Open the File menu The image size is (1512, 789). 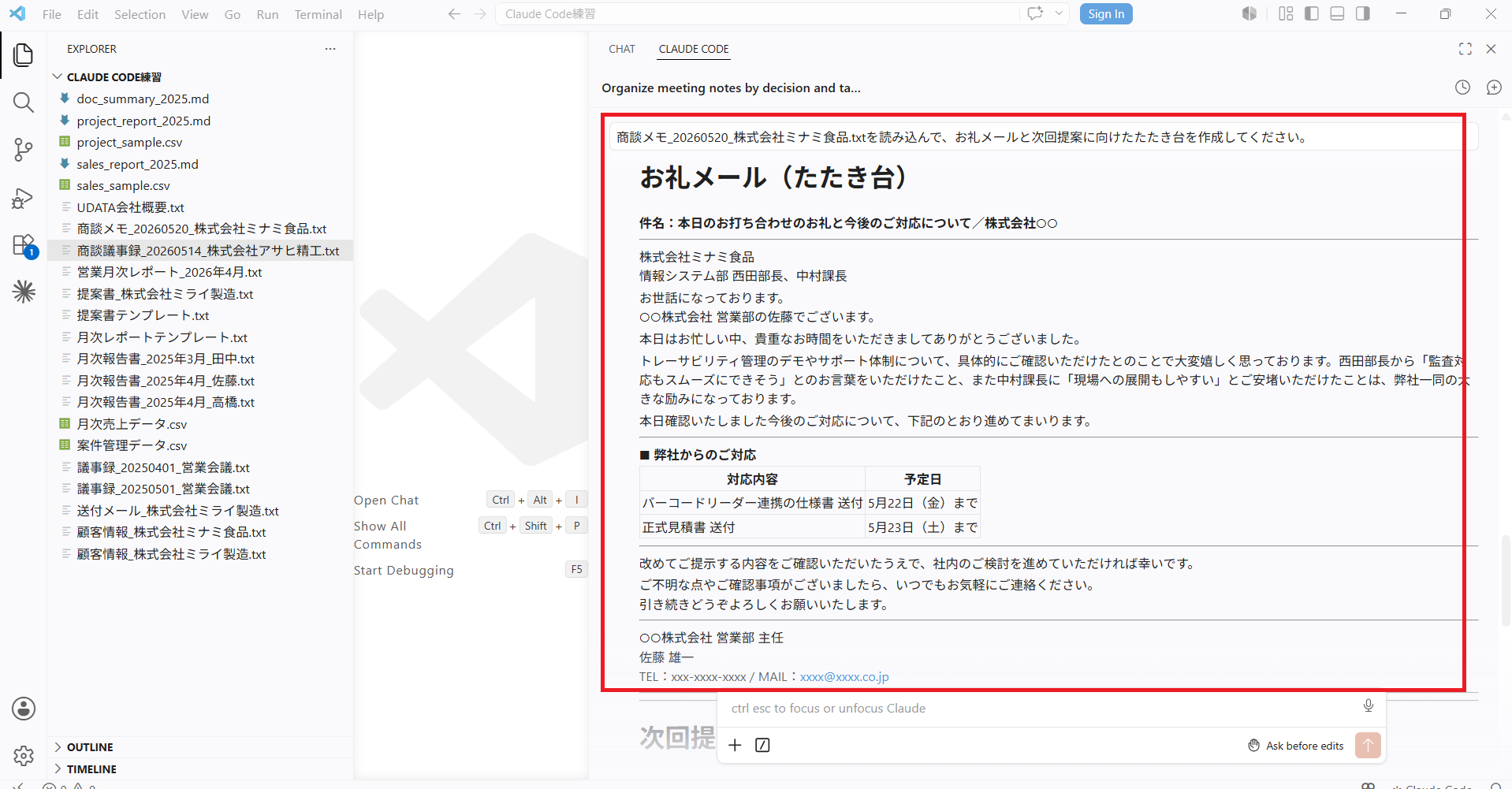coord(52,14)
